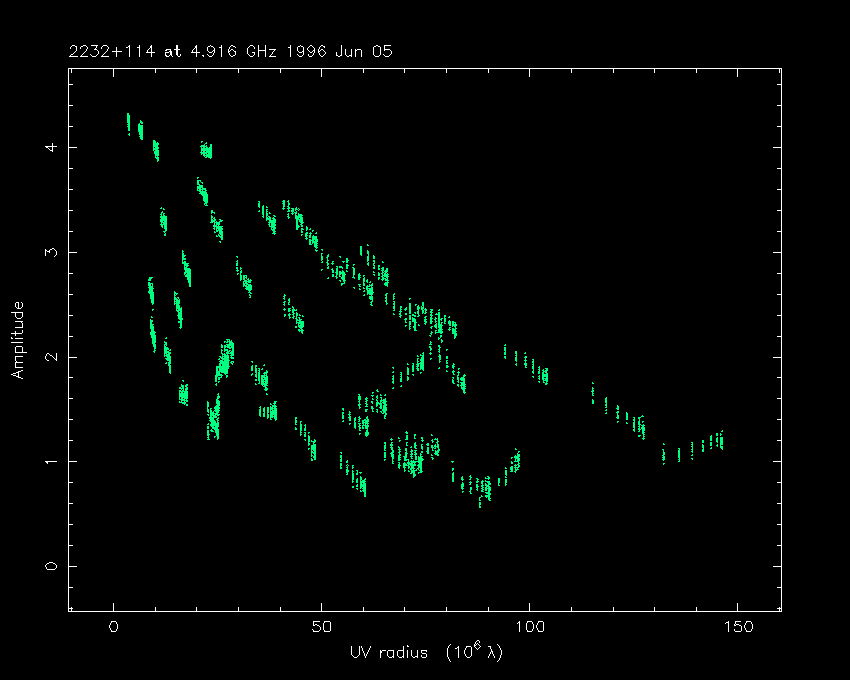Click the data cluster near radius 115, amplitude 1.7

[593, 391]
